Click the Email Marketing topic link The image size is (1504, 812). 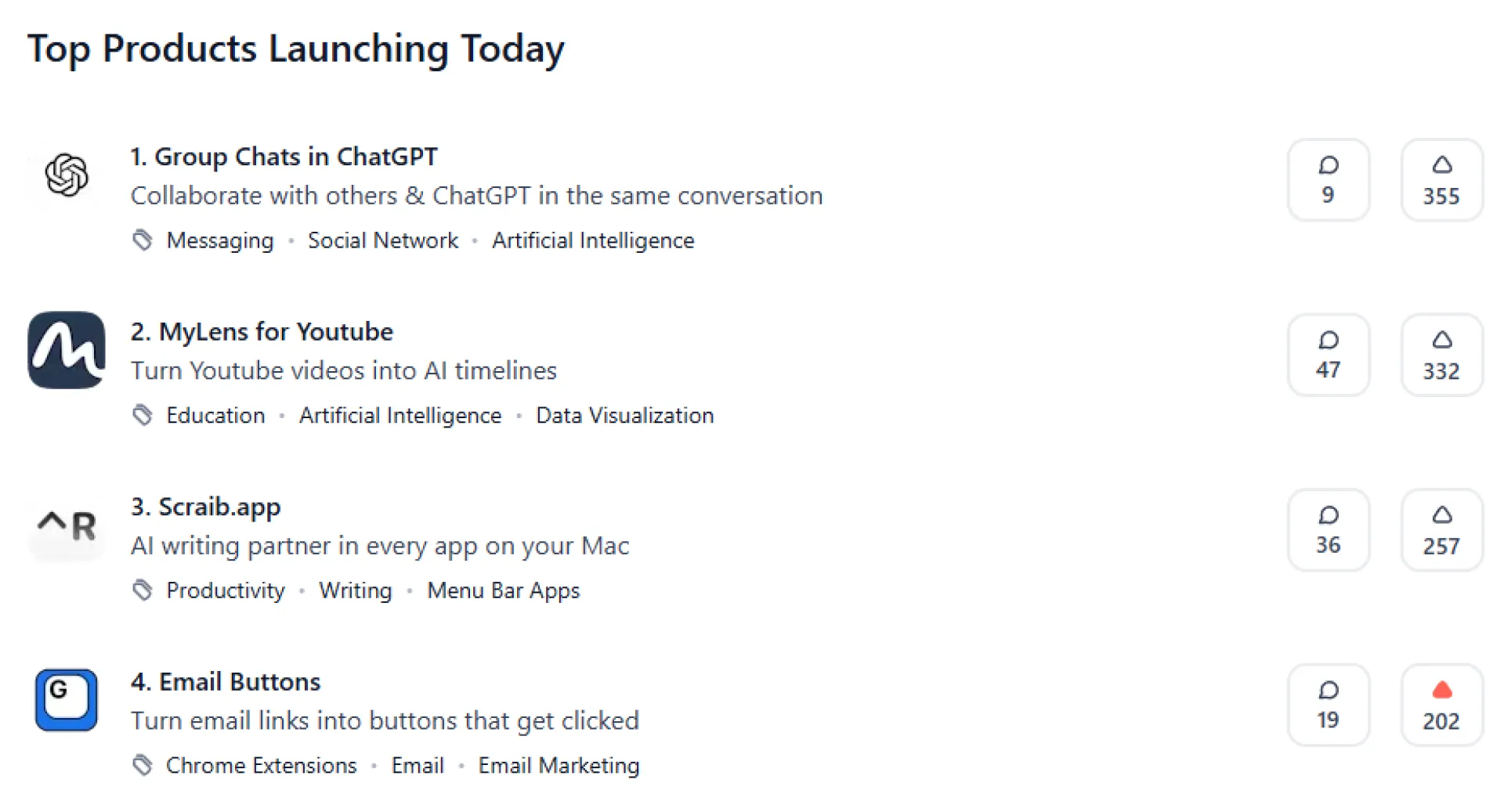pos(559,766)
